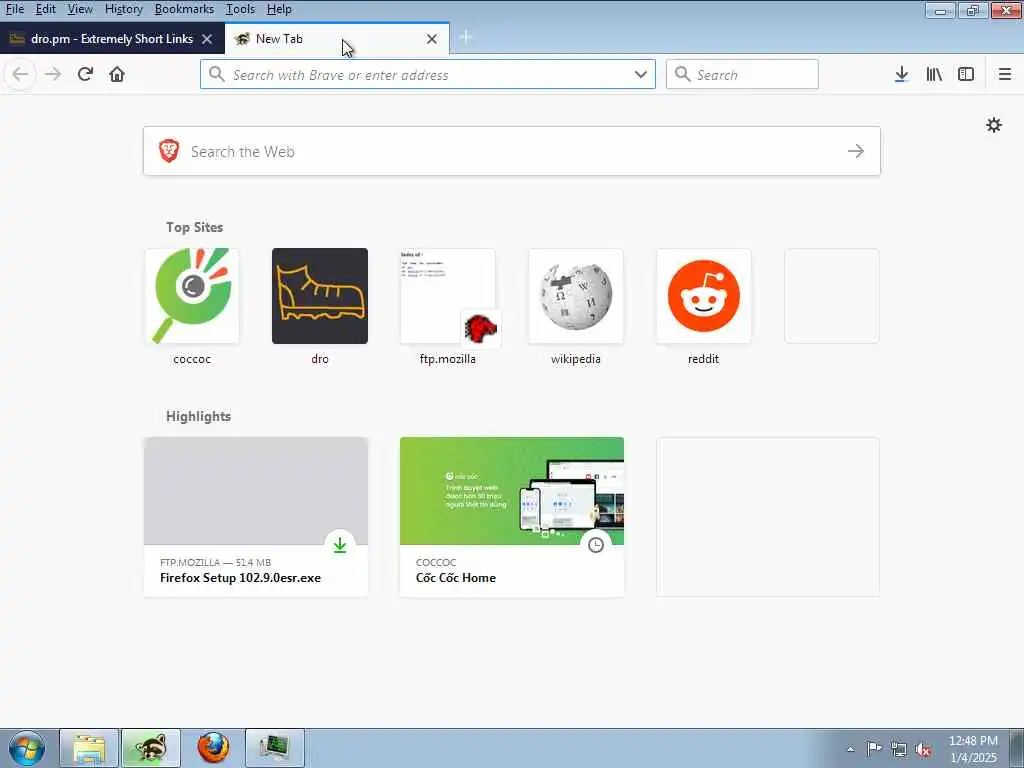Reload the current page
1024x768 pixels.
click(86, 74)
